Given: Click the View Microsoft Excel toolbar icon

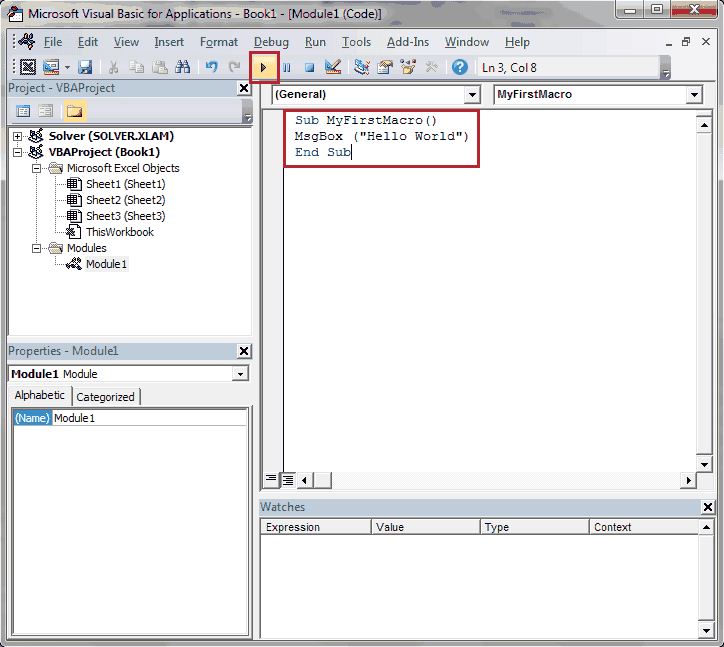Looking at the screenshot, I should (x=28, y=67).
